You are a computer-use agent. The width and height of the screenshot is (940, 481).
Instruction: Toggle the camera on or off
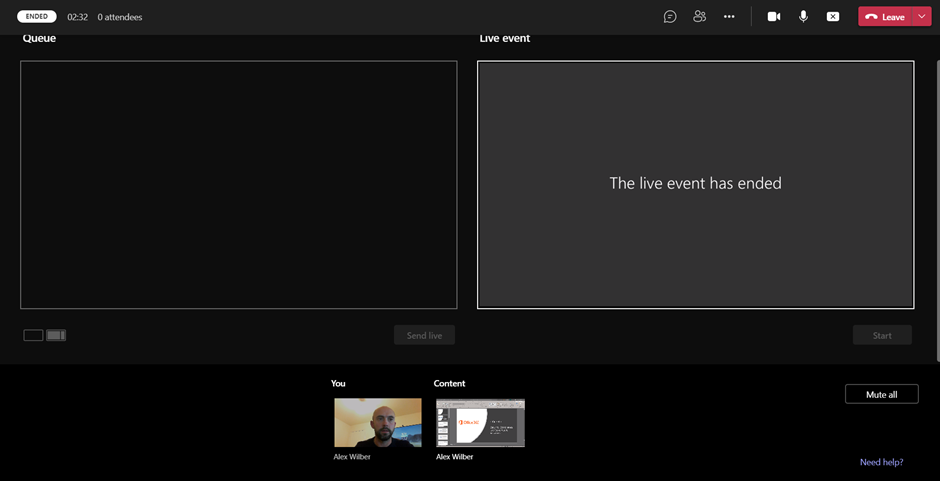pos(773,17)
